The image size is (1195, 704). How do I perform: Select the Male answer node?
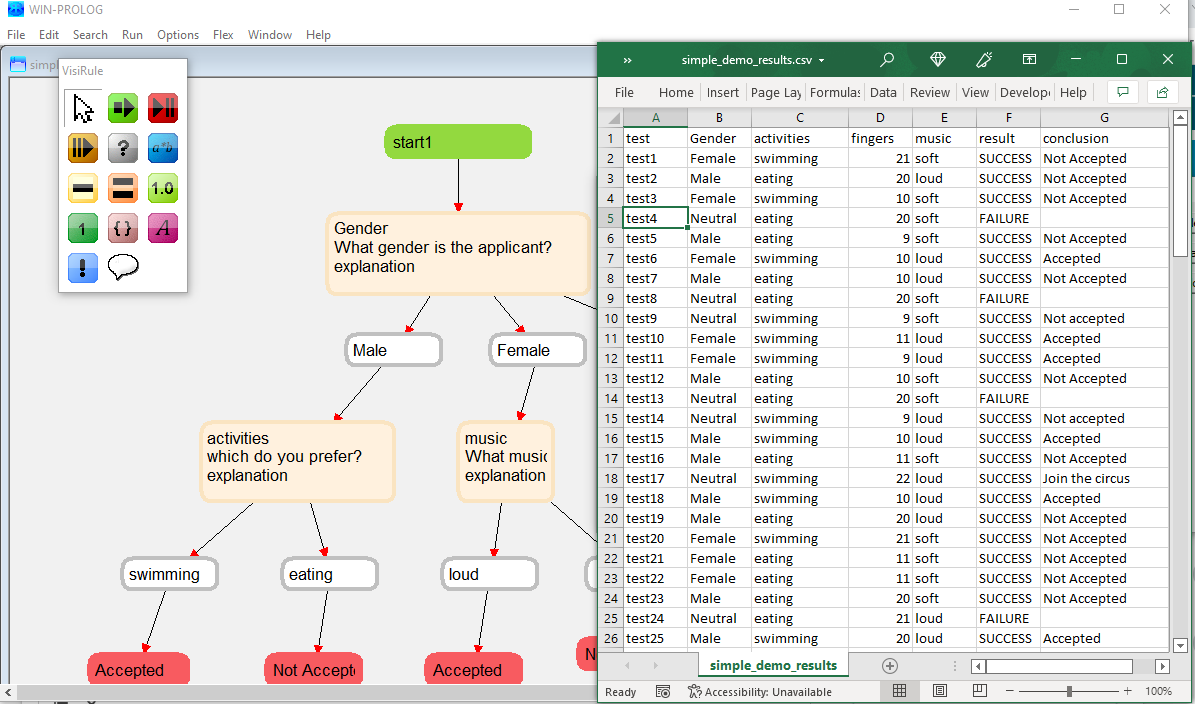coord(393,350)
